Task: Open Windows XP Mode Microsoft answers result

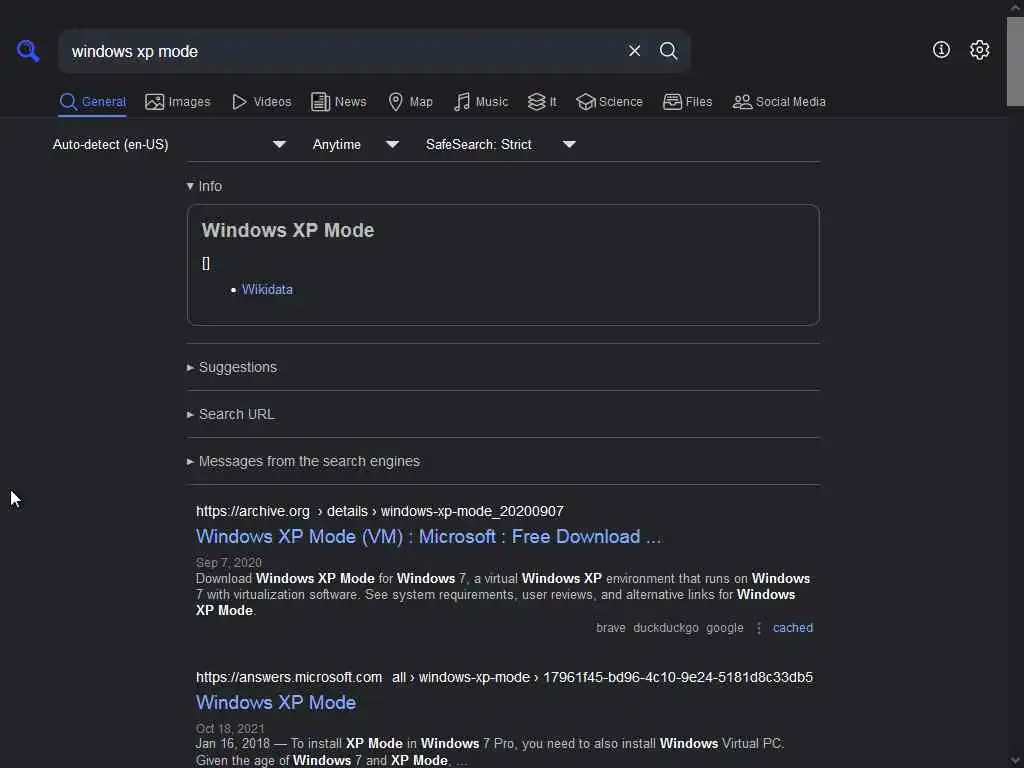Action: (276, 703)
